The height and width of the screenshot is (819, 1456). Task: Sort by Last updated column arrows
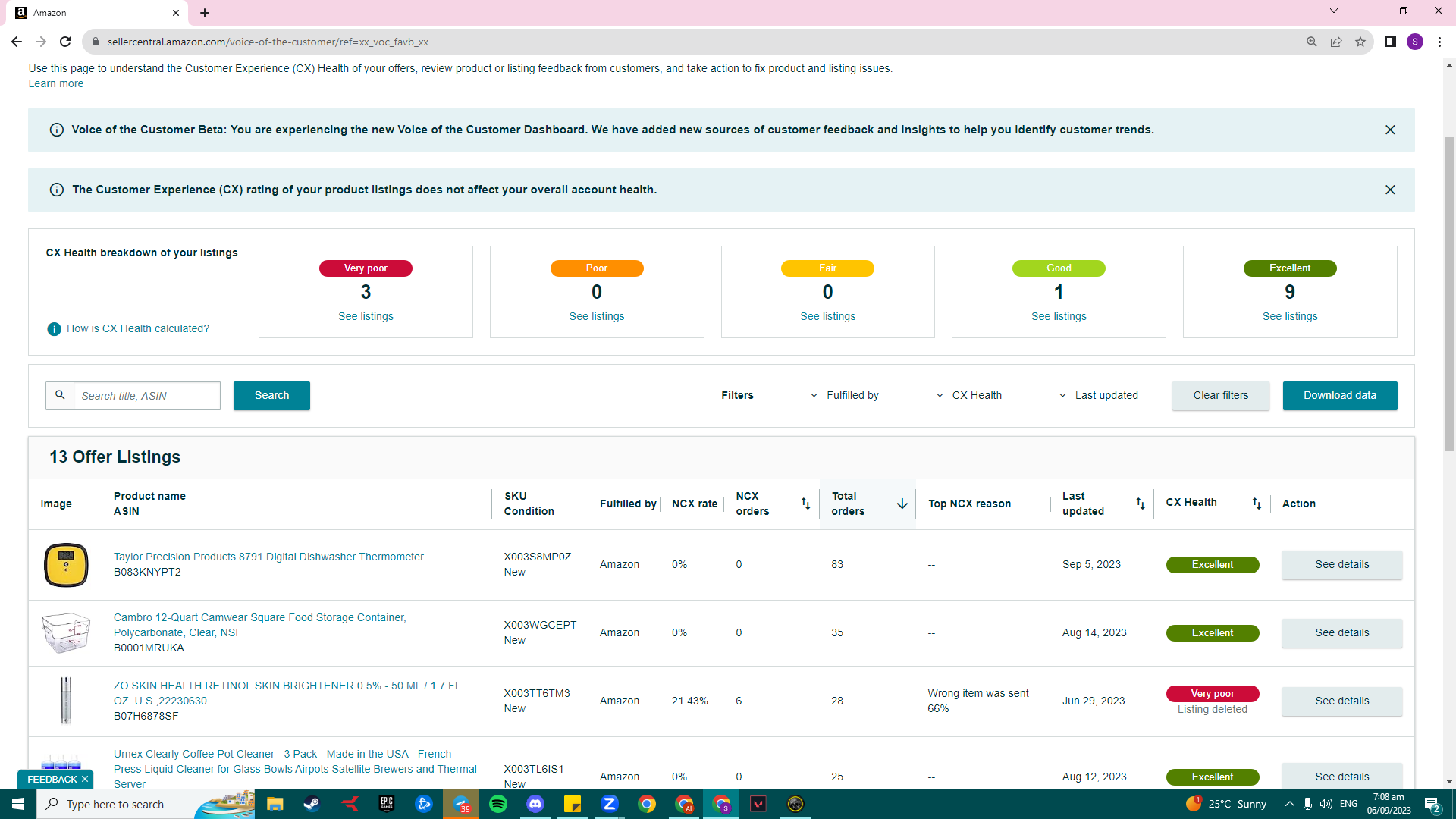click(1140, 504)
